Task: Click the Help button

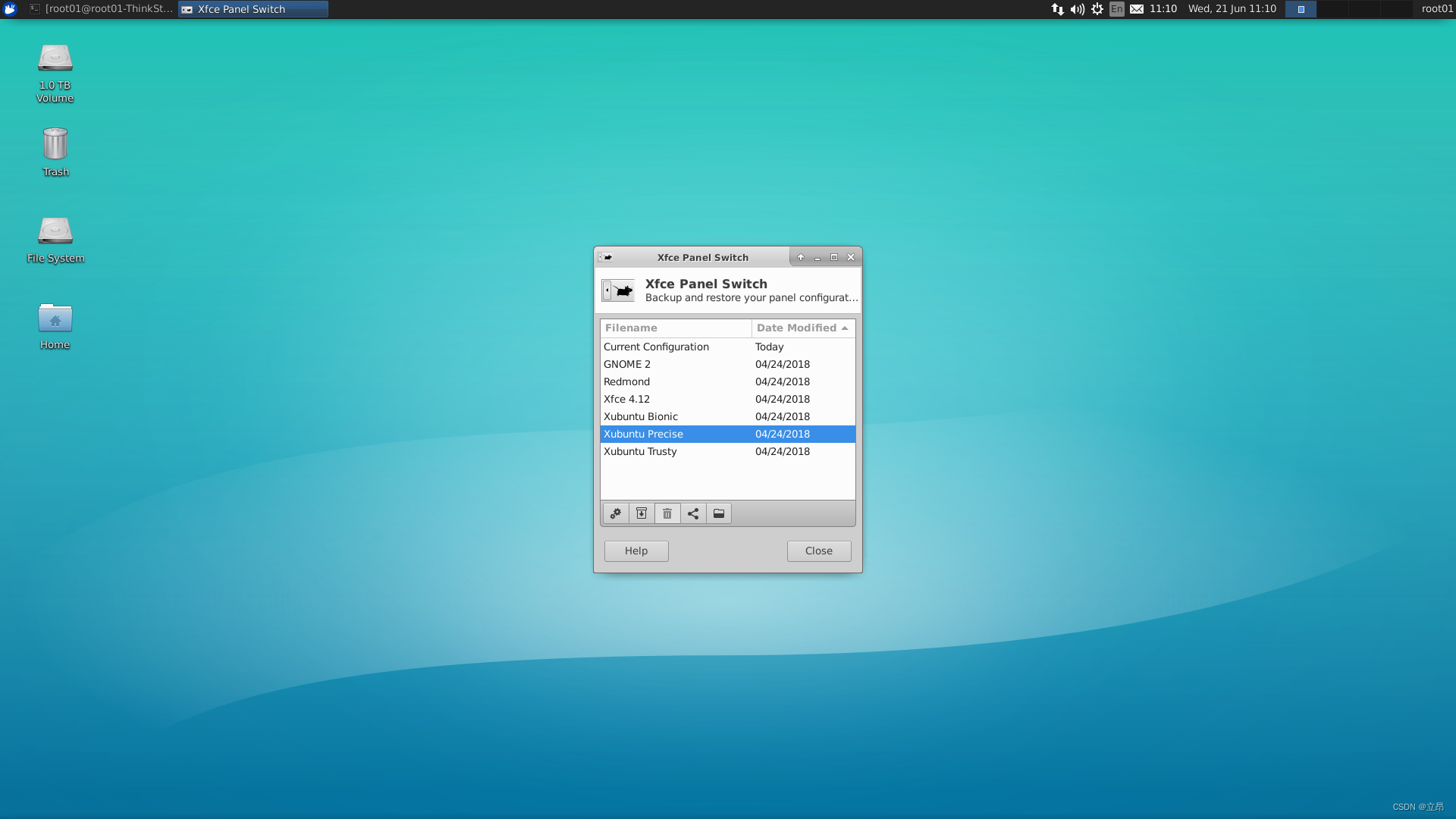Action: pos(636,551)
